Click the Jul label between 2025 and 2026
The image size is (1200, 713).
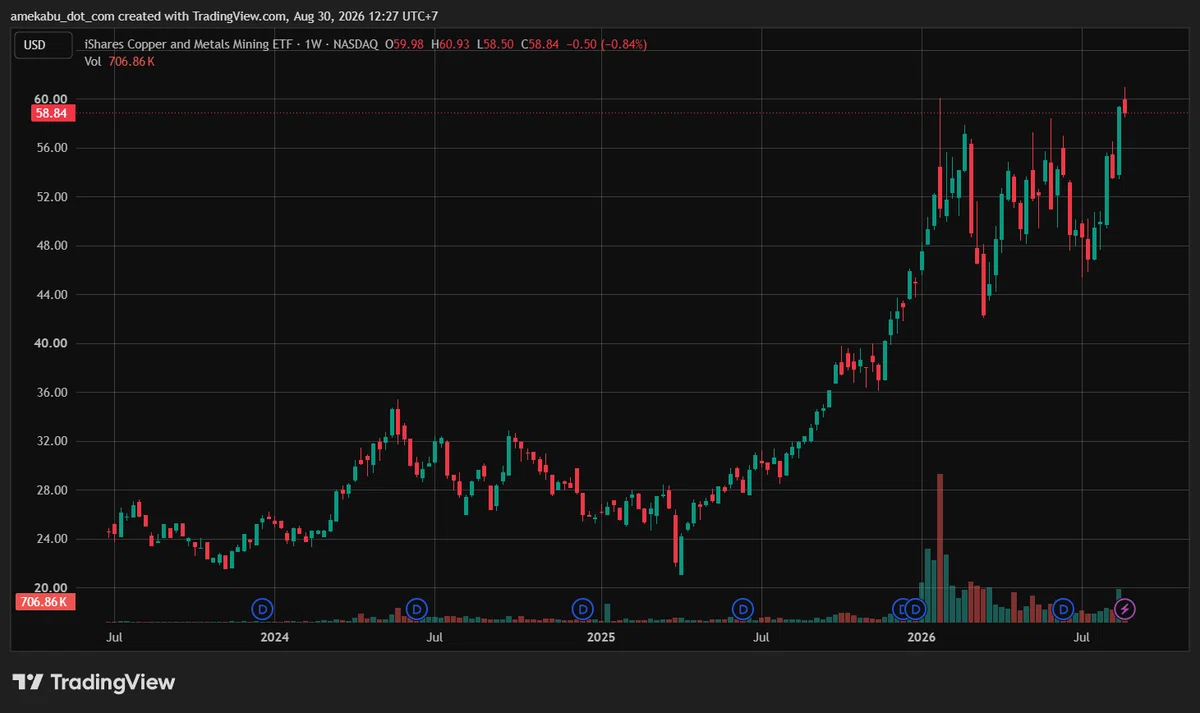[761, 636]
